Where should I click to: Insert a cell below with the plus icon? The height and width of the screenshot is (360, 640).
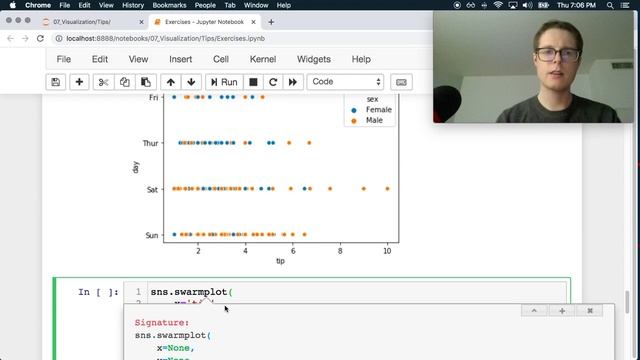(79, 82)
